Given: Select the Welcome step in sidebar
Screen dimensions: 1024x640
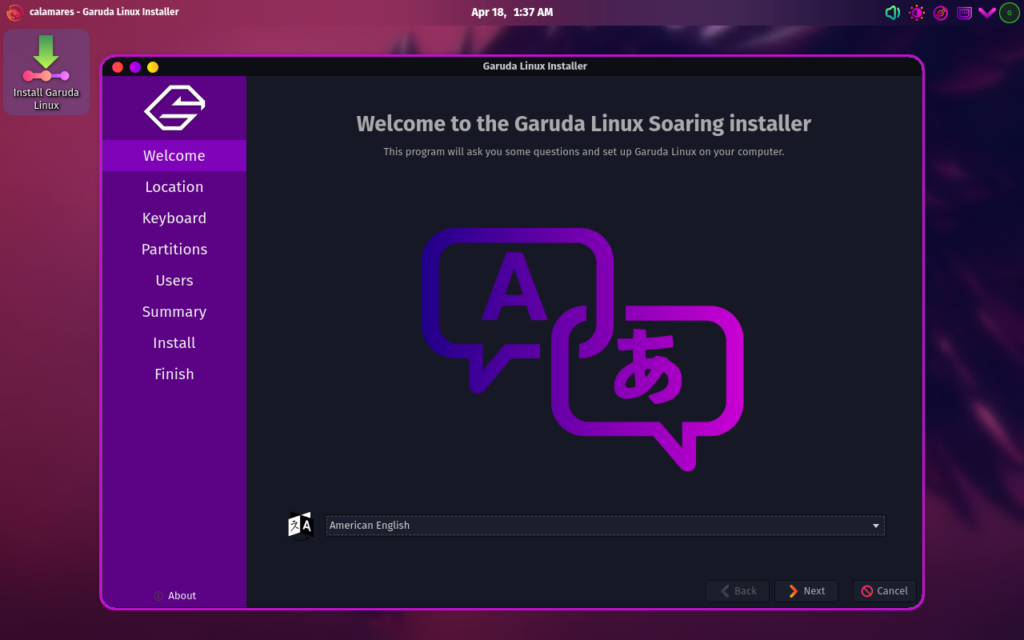Looking at the screenshot, I should [174, 156].
